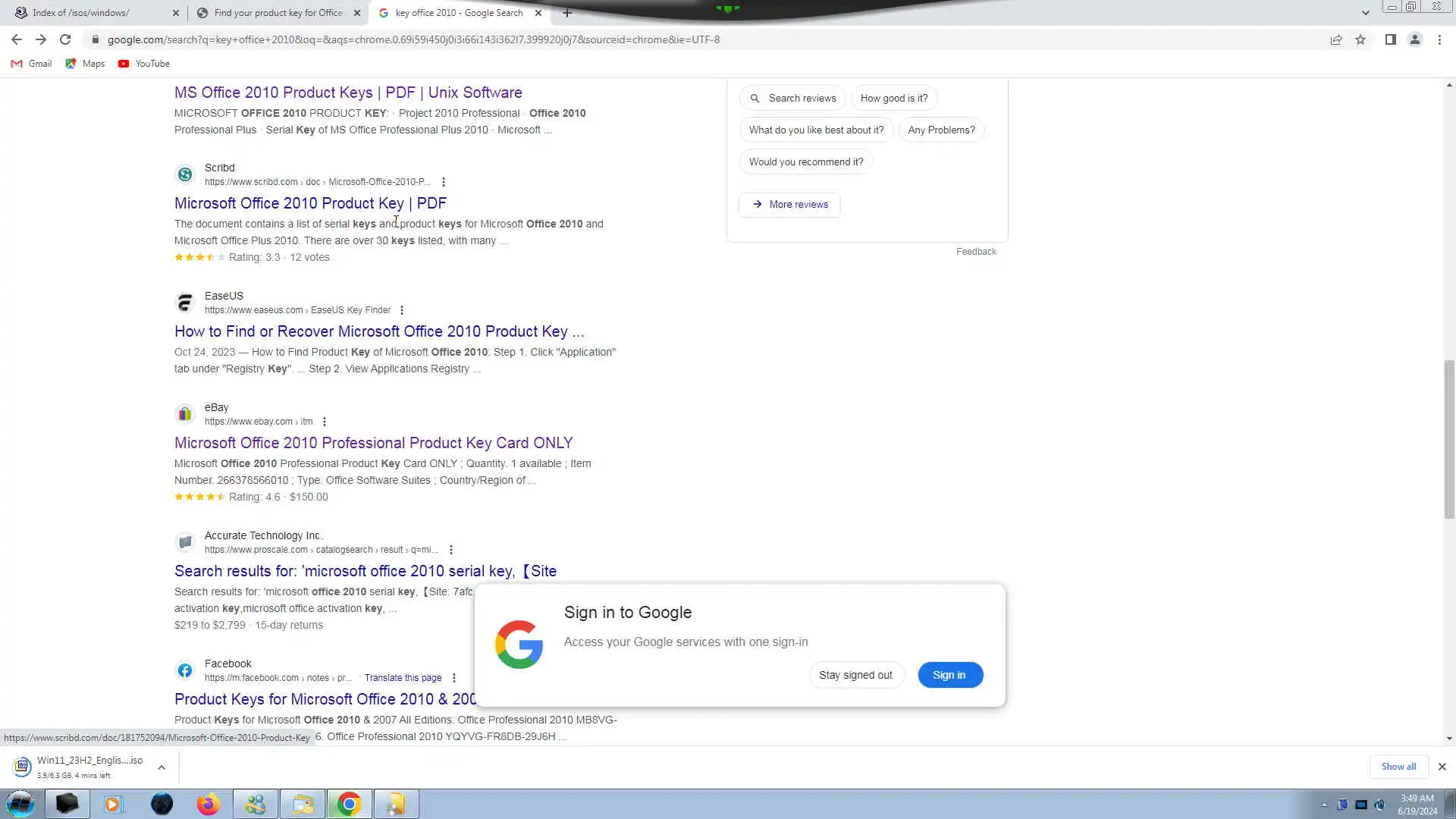The image size is (1456, 819).
Task: Switch to Find your product key tab
Action: click(278, 13)
